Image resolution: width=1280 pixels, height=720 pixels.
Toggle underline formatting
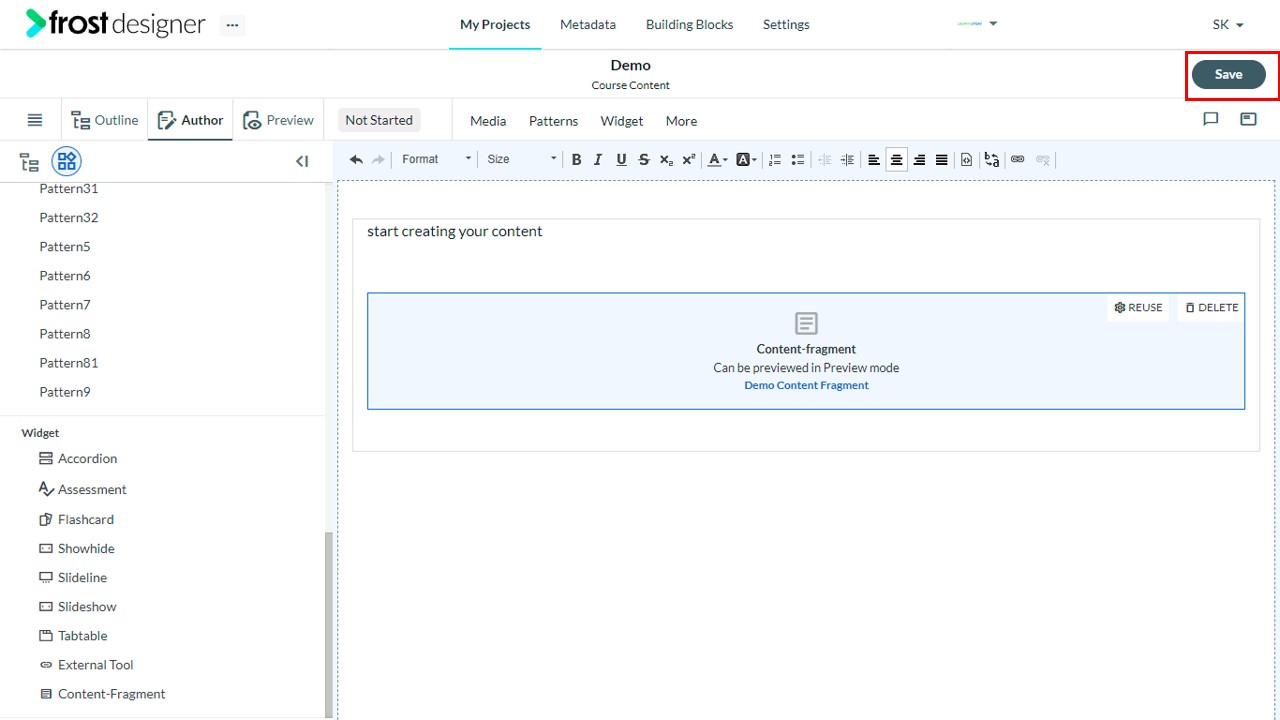click(621, 159)
